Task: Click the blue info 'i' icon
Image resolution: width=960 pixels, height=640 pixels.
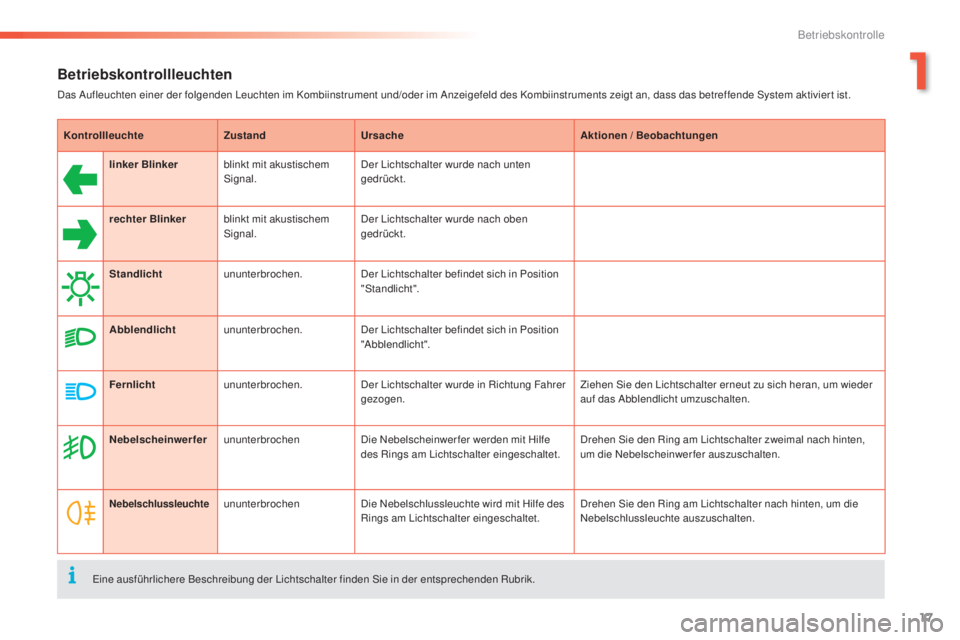Action: tap(72, 575)
